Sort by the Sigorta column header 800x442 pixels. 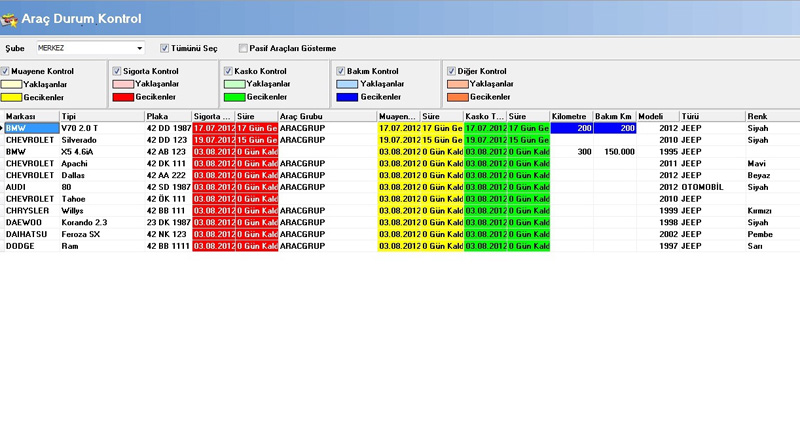[214, 116]
